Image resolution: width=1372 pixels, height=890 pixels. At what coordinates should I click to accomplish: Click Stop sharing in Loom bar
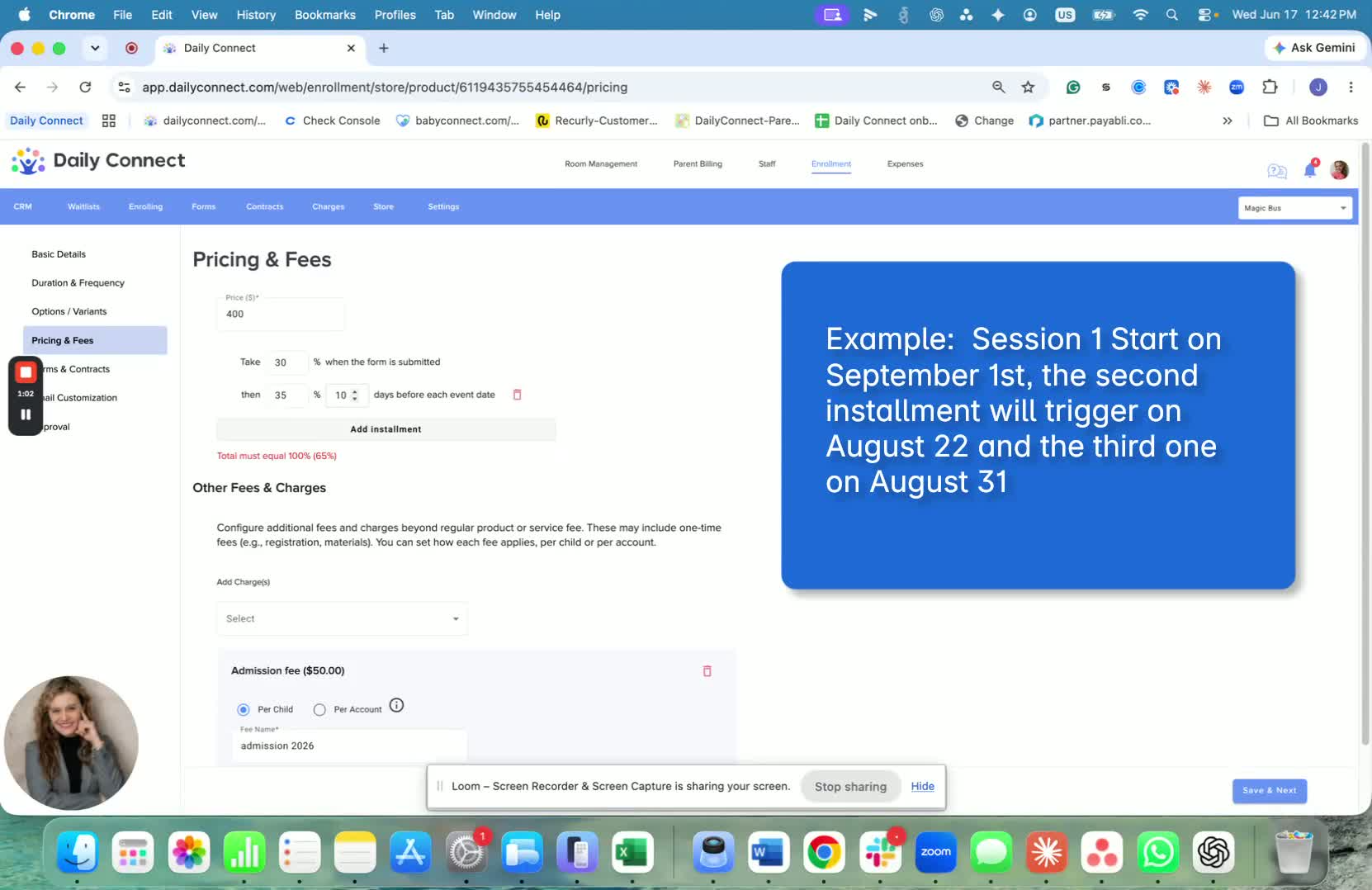pos(850,787)
